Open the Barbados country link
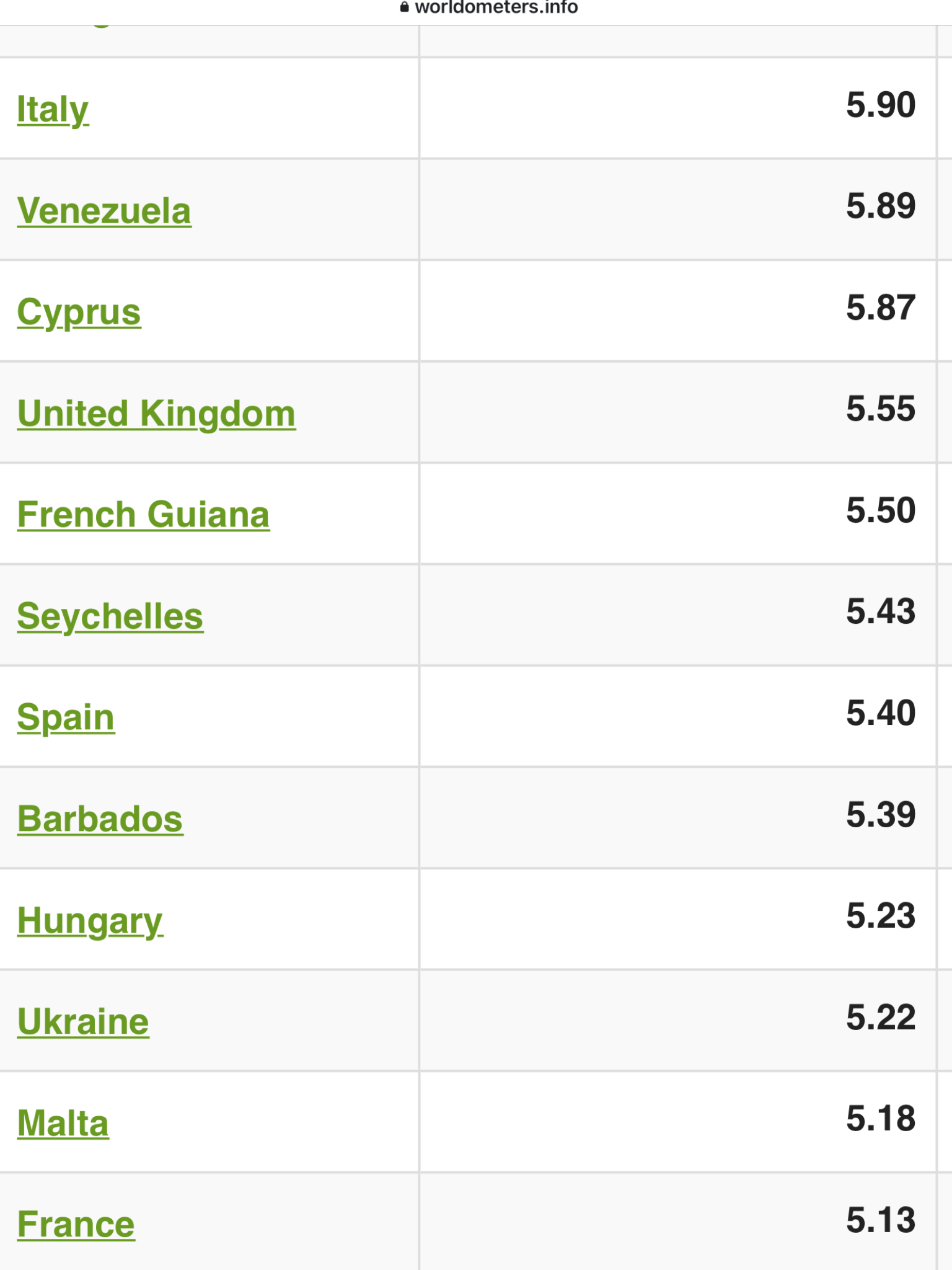 pyautogui.click(x=100, y=819)
